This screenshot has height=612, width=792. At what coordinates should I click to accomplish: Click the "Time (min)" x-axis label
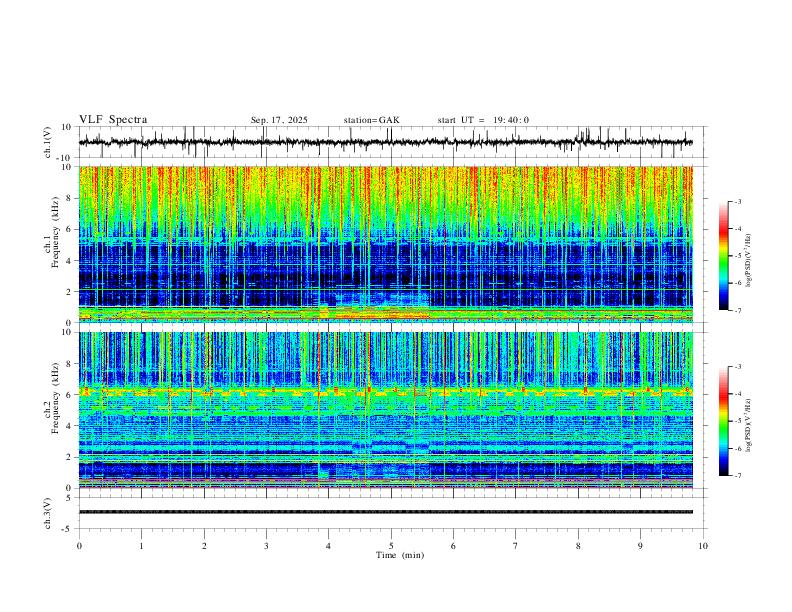[400, 555]
